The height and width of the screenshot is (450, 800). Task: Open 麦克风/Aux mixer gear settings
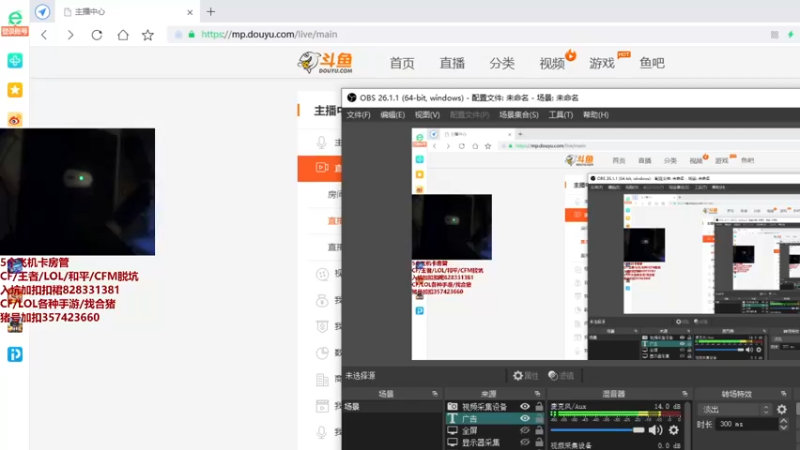tap(673, 430)
